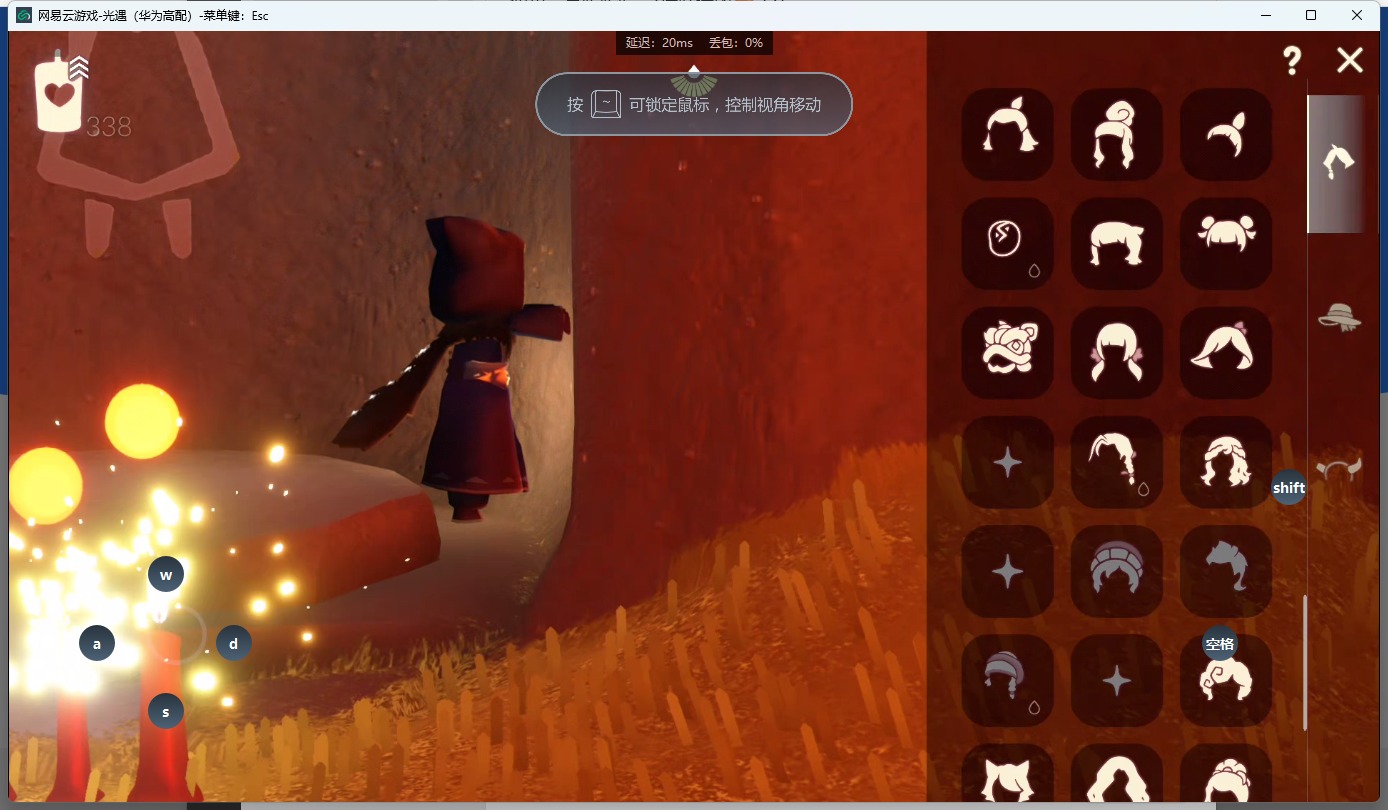Open the question mark help button
This screenshot has width=1388, height=810.
pos(1292,61)
